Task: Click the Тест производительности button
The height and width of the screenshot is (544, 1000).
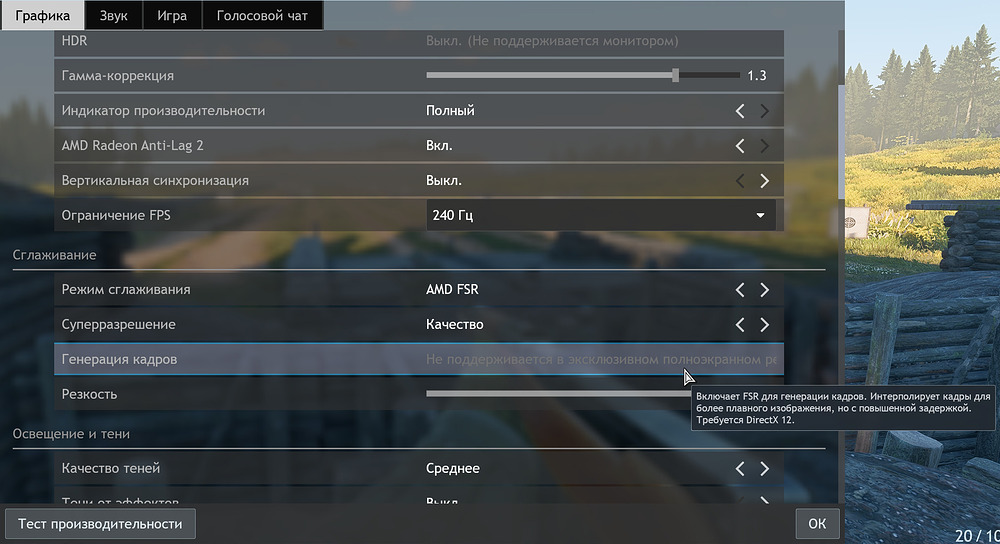Action: [100, 524]
